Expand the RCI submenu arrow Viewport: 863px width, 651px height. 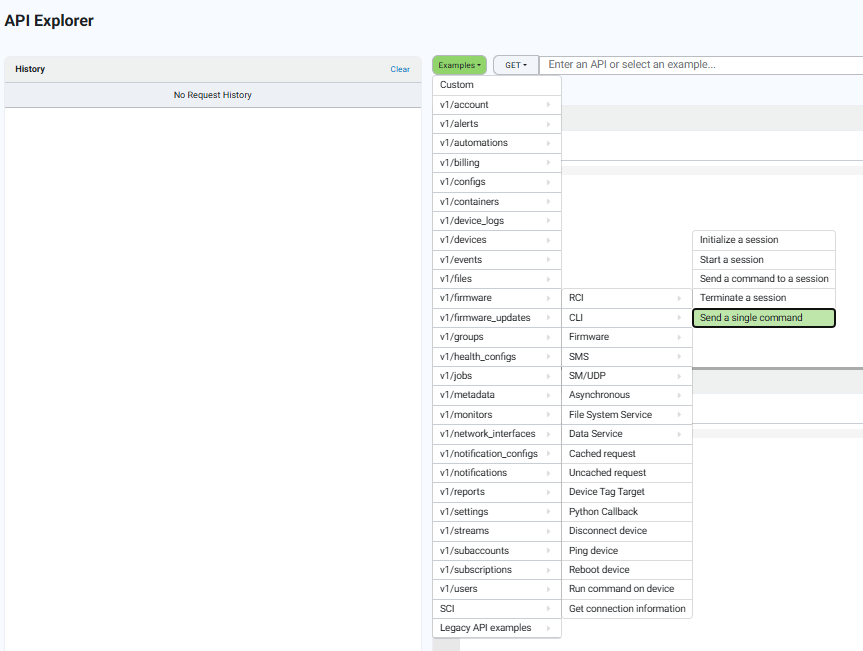pyautogui.click(x=679, y=298)
